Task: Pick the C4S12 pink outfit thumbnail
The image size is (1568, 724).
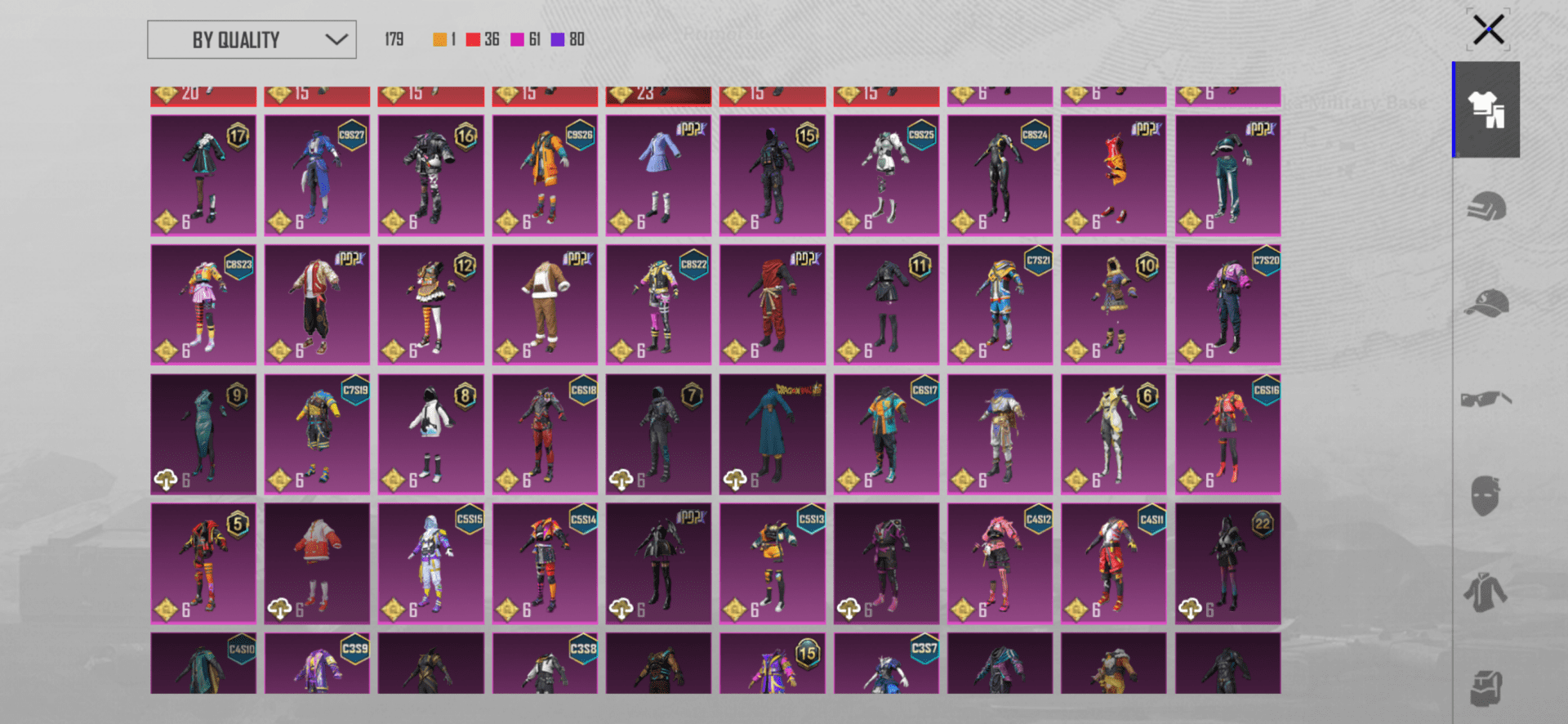Action: [1000, 563]
